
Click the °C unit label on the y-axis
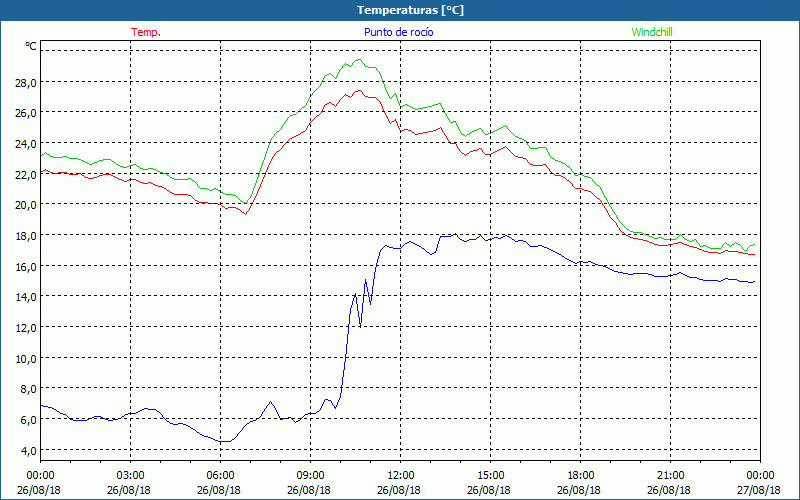31,46
